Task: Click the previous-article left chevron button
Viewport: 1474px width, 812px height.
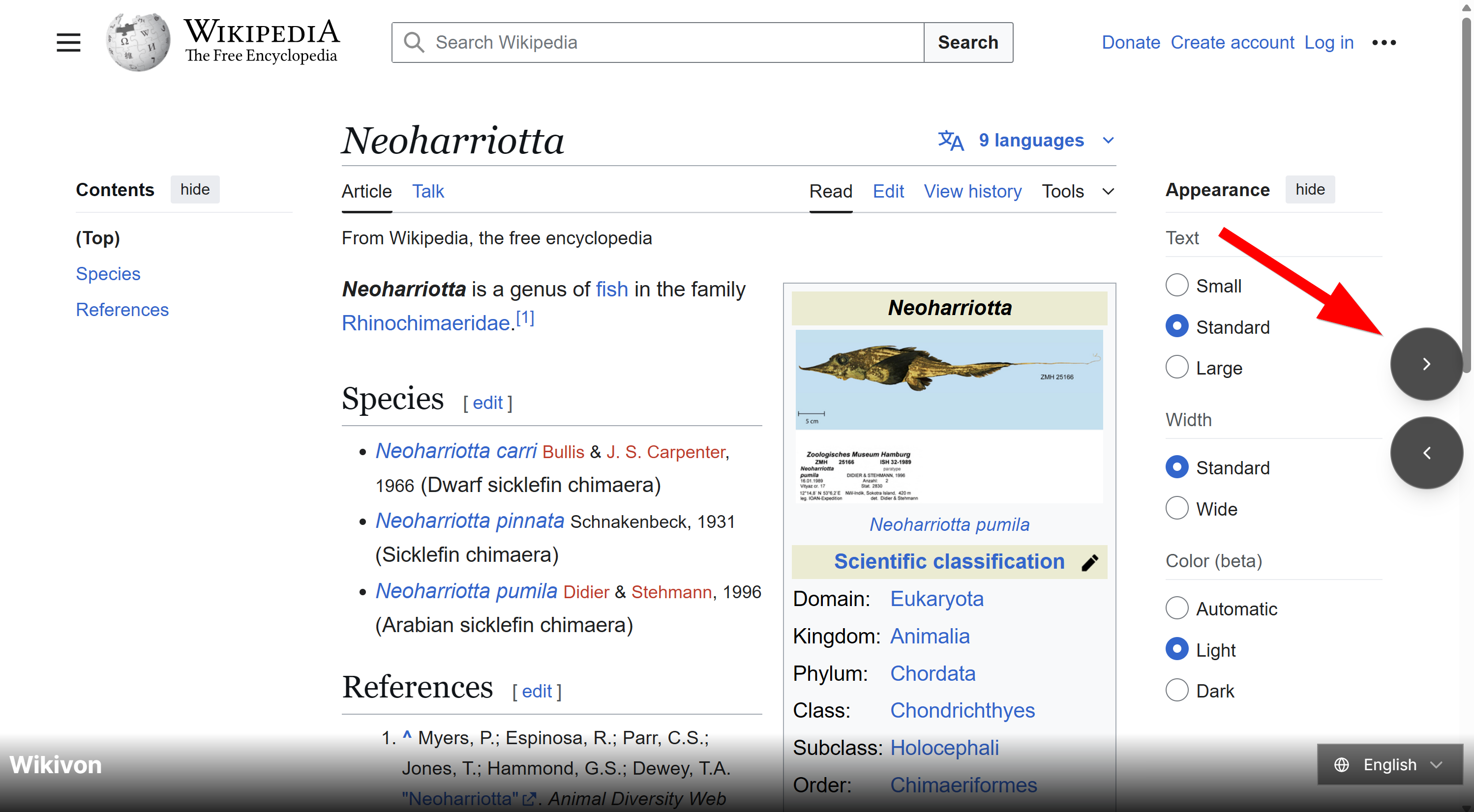Action: (1426, 453)
